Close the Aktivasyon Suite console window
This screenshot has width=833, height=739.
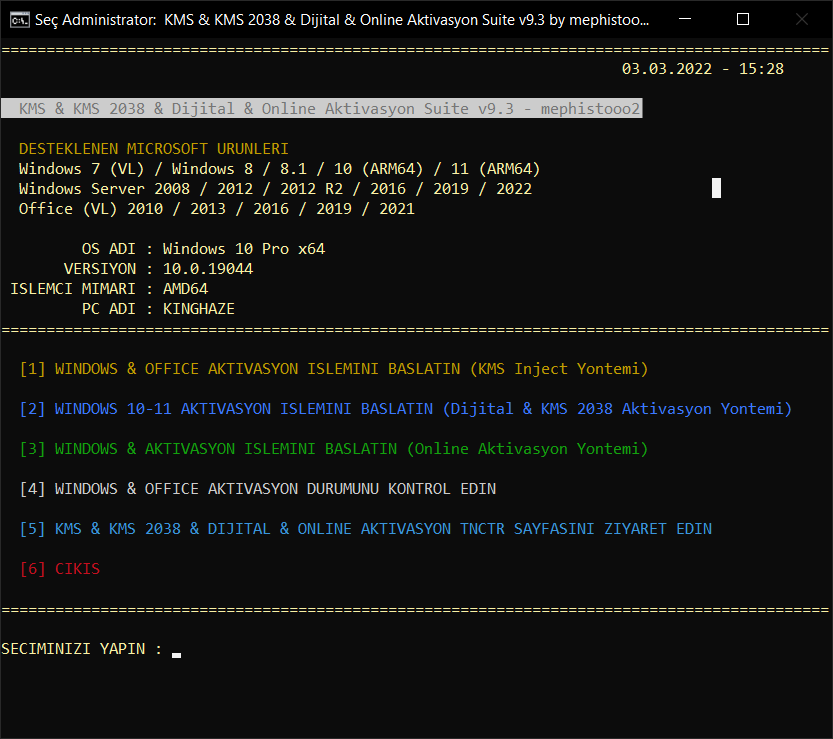801,19
